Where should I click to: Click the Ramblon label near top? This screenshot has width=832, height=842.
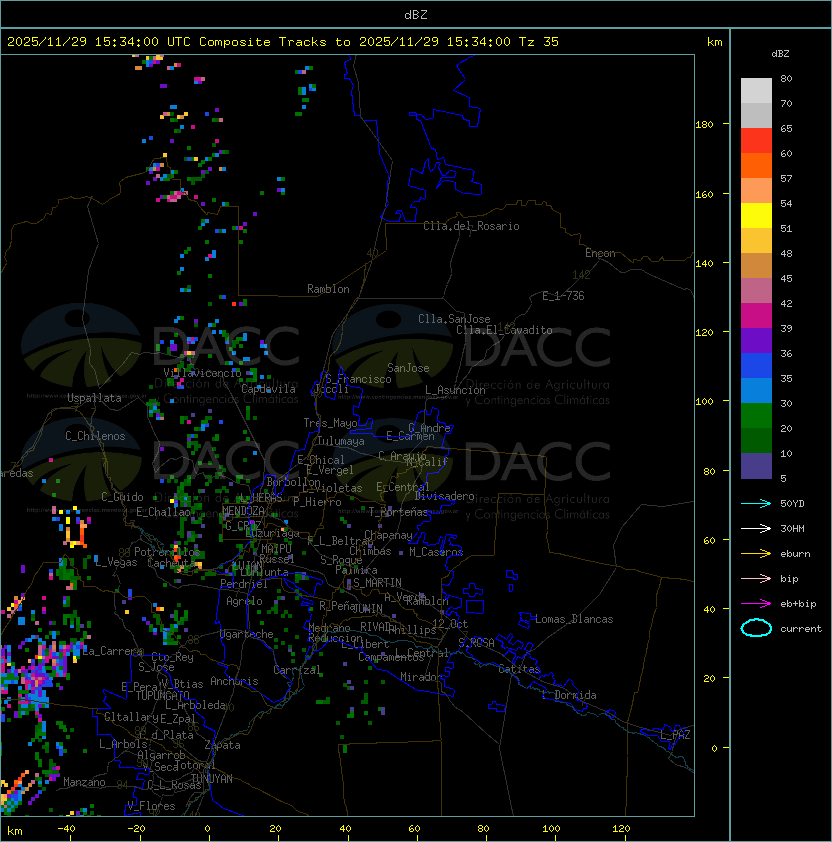[328, 289]
